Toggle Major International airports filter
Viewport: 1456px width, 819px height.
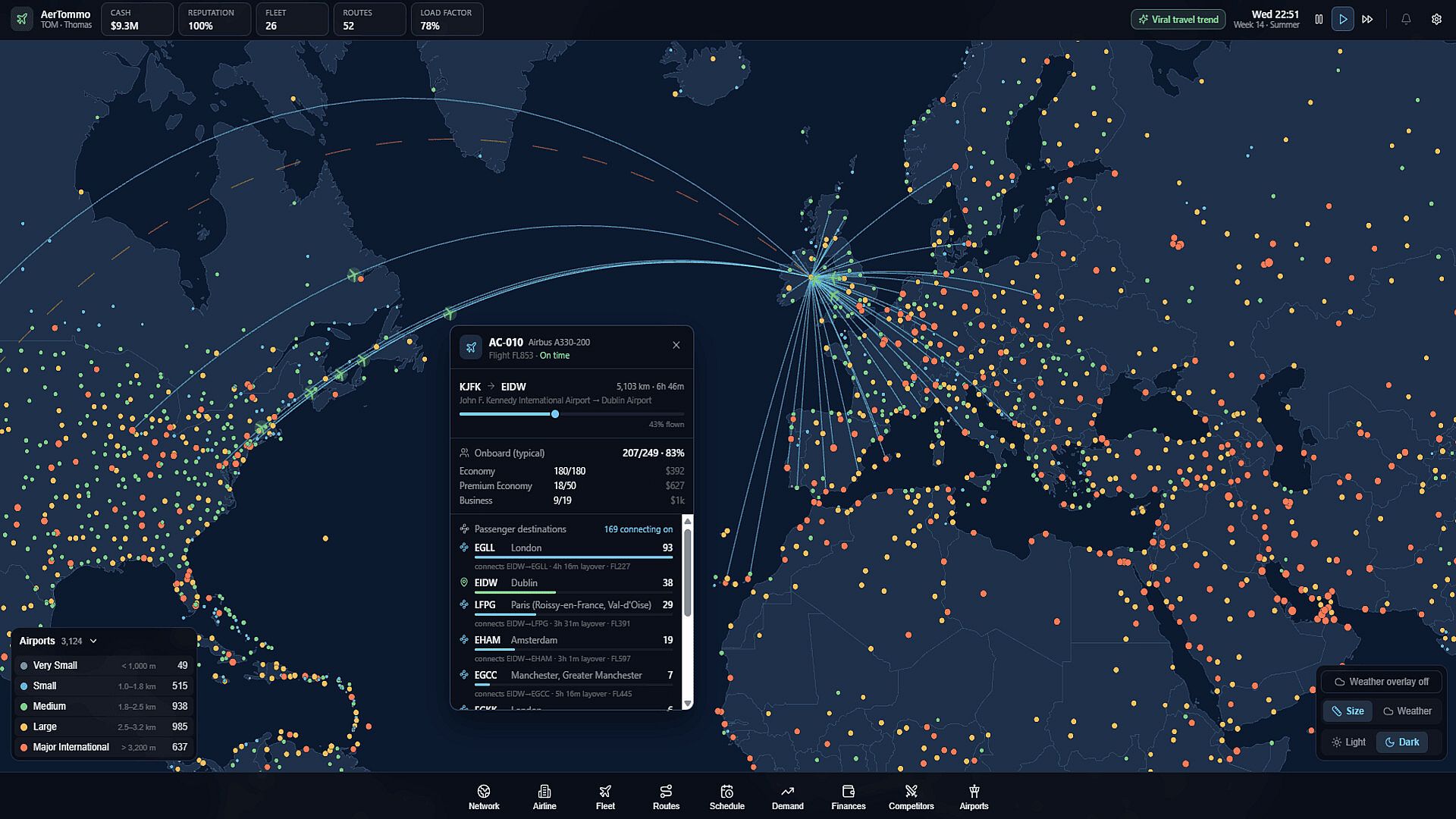point(105,748)
